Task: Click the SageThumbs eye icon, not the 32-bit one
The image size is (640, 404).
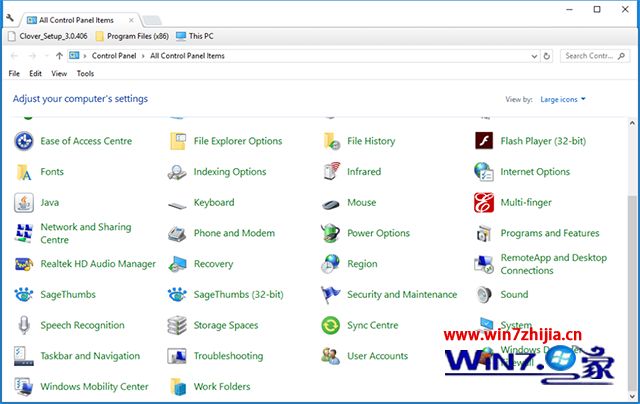Action: tap(24, 295)
